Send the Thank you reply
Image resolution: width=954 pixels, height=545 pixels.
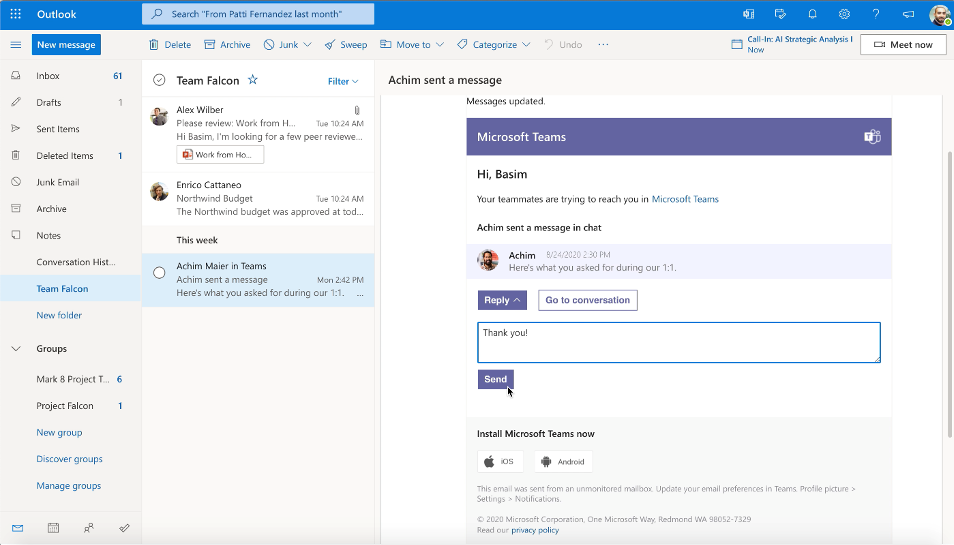[495, 379]
